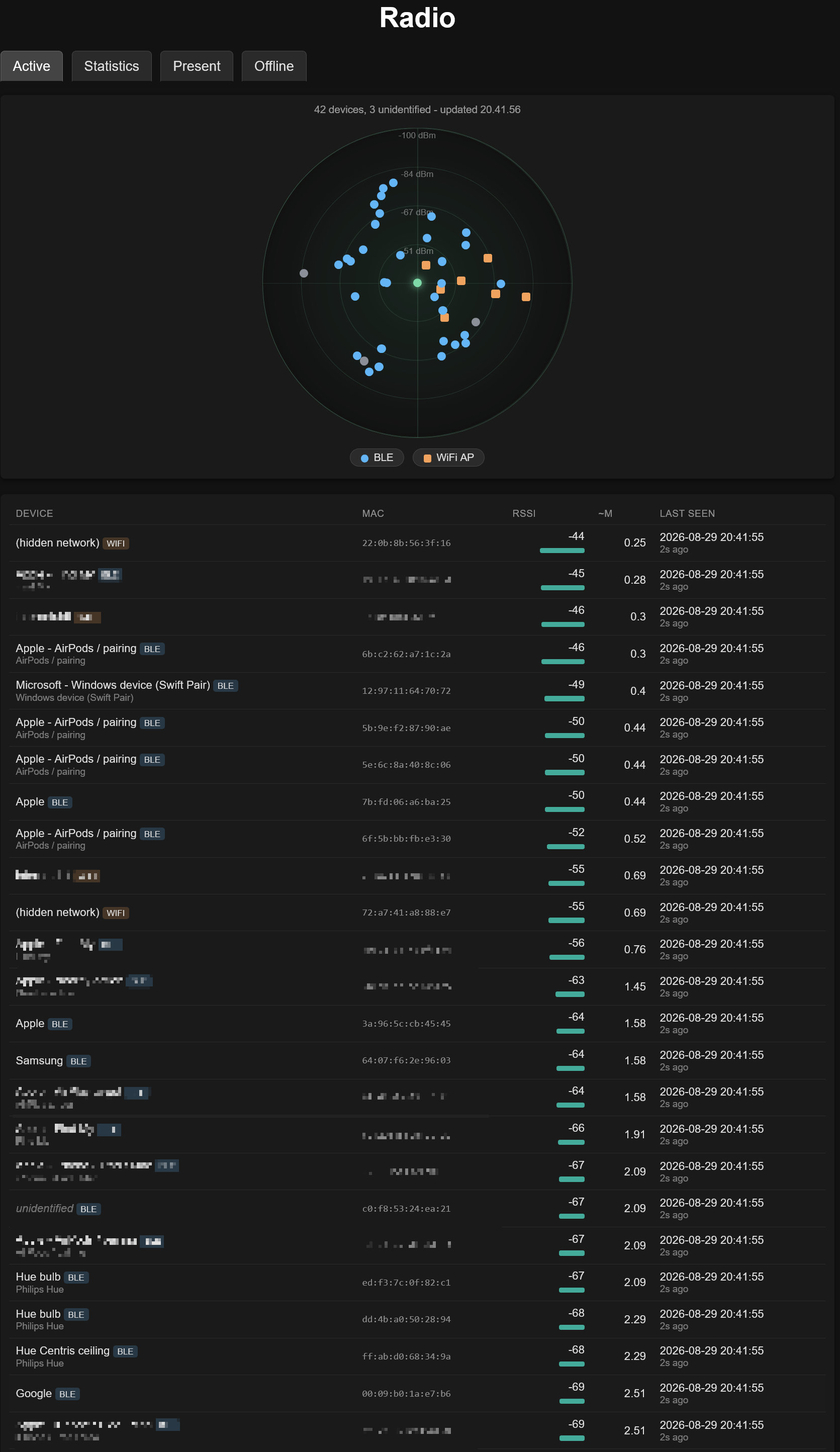Select MAC address 64:07:f6:2e:96:03
Viewport: 840px width, 1452px height.
tap(406, 1060)
